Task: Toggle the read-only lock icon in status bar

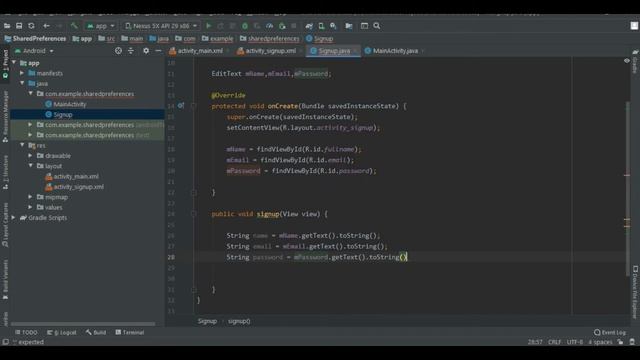Action: tap(620, 342)
